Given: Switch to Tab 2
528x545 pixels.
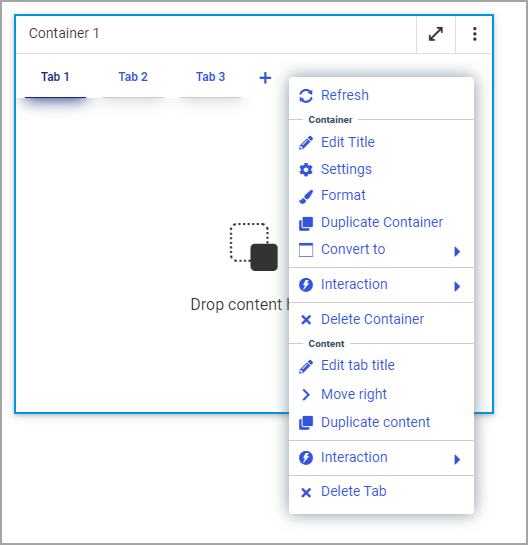Looking at the screenshot, I should tap(133, 77).
